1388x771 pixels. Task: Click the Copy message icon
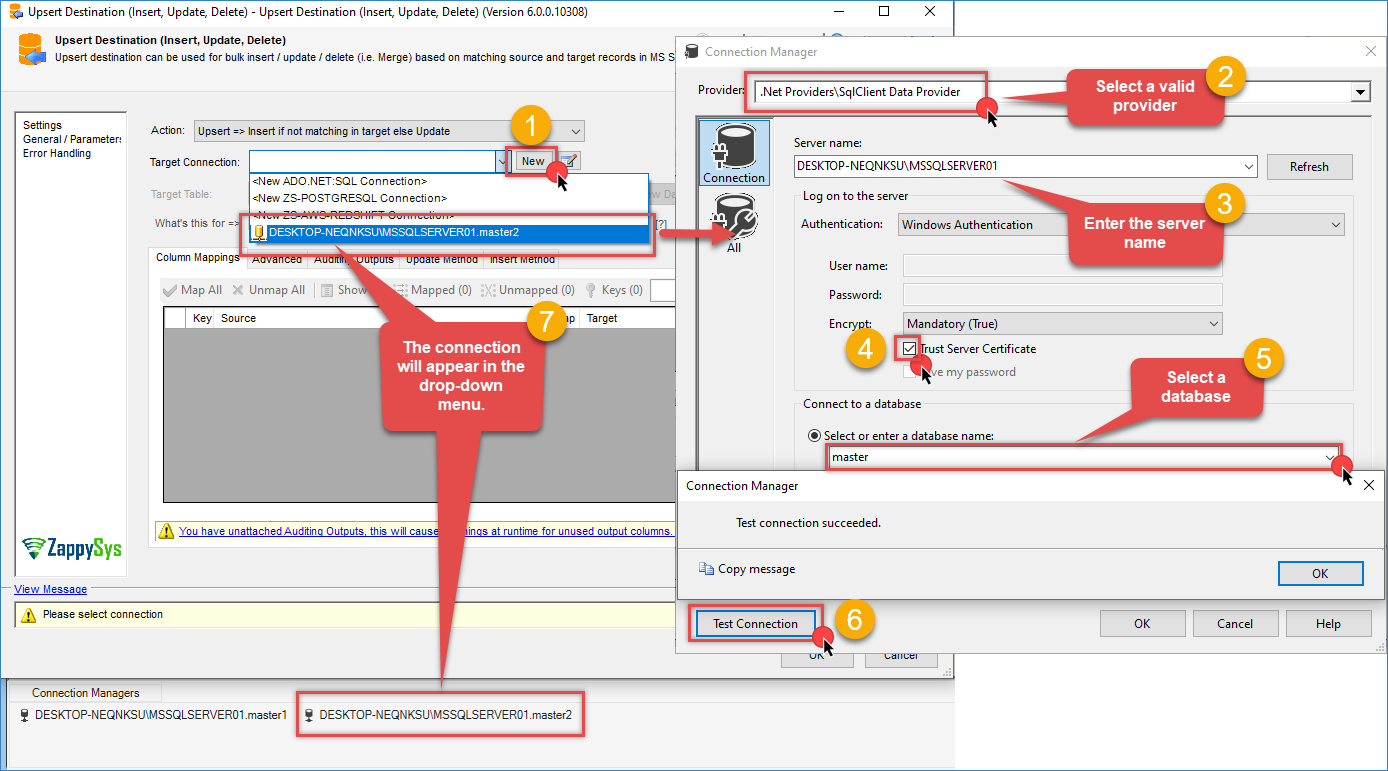click(706, 569)
